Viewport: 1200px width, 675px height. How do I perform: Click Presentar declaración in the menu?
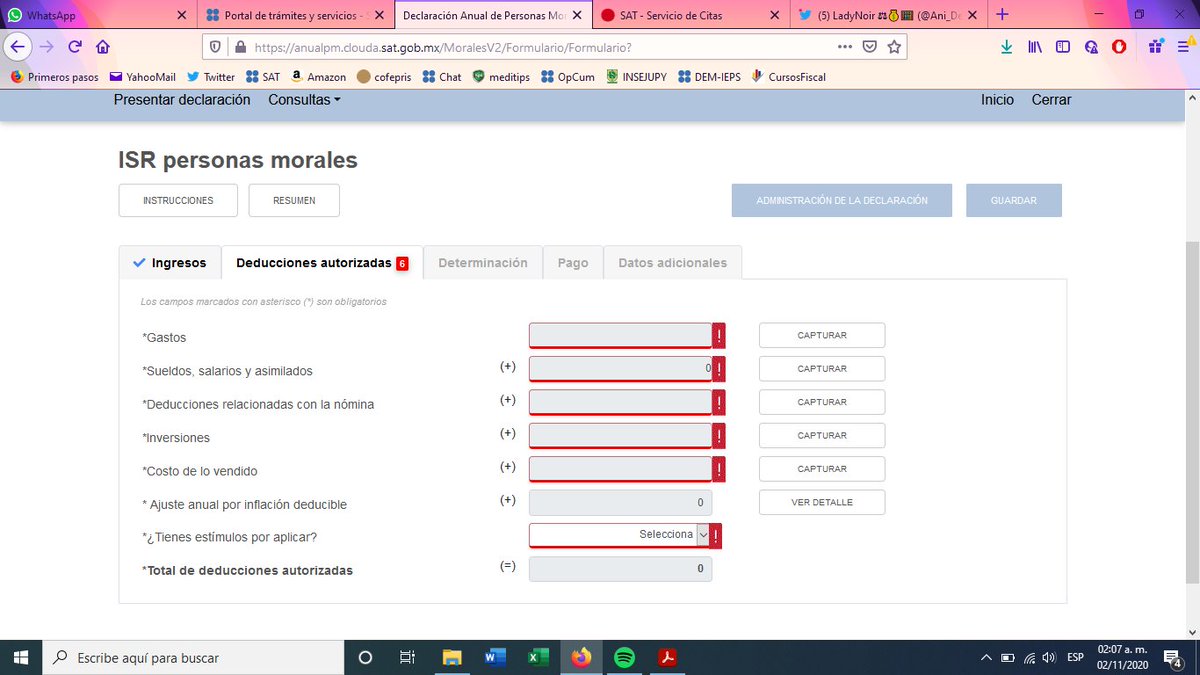tap(182, 100)
